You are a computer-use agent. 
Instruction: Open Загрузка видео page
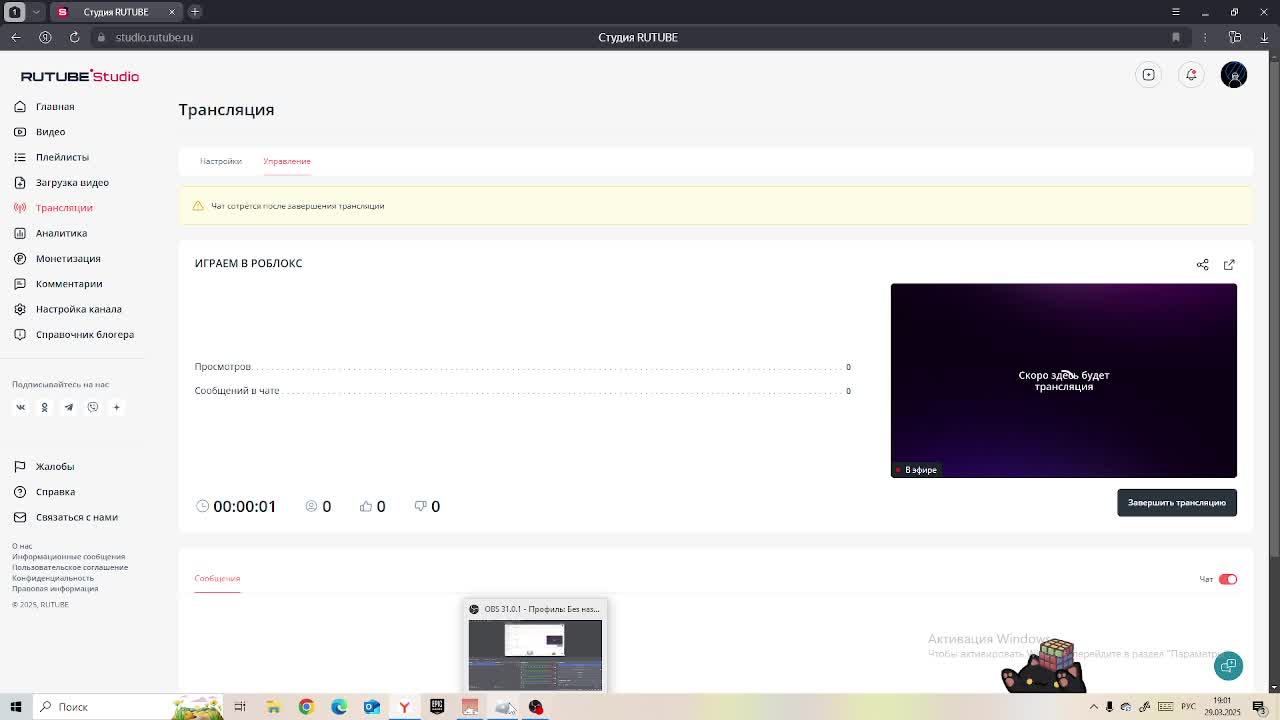(x=61, y=182)
